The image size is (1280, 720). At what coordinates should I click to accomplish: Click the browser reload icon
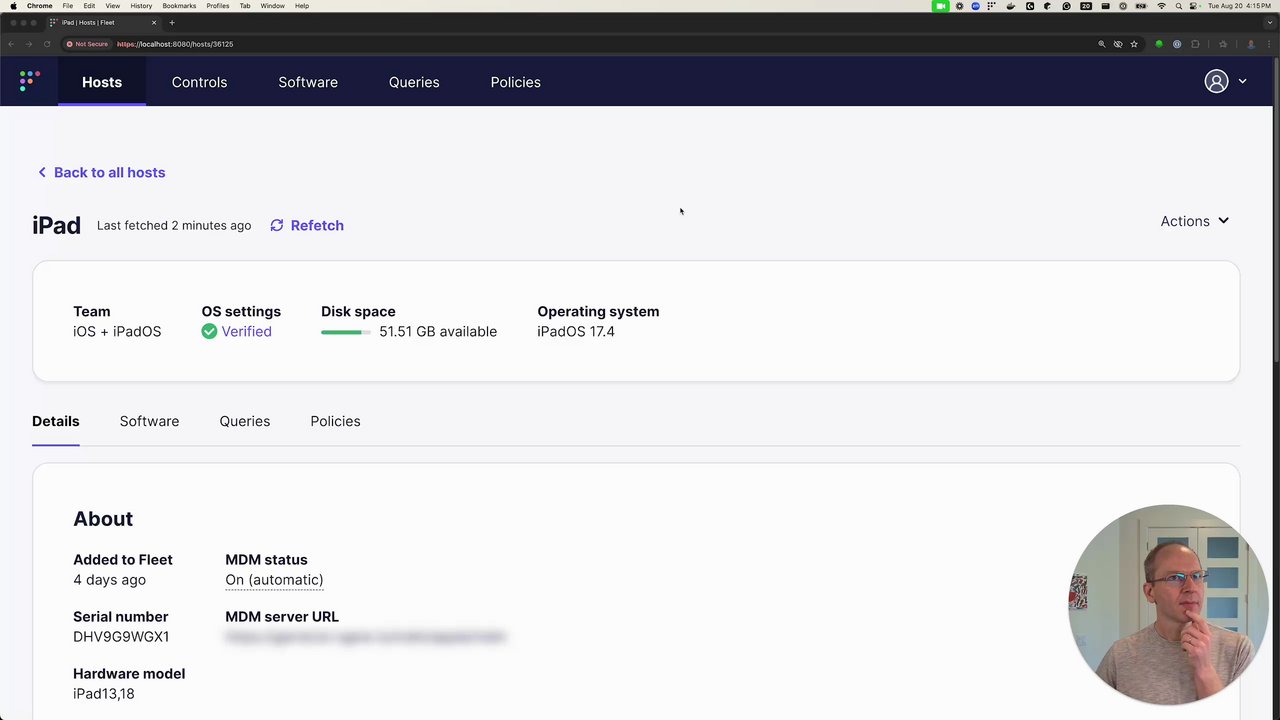[46, 44]
